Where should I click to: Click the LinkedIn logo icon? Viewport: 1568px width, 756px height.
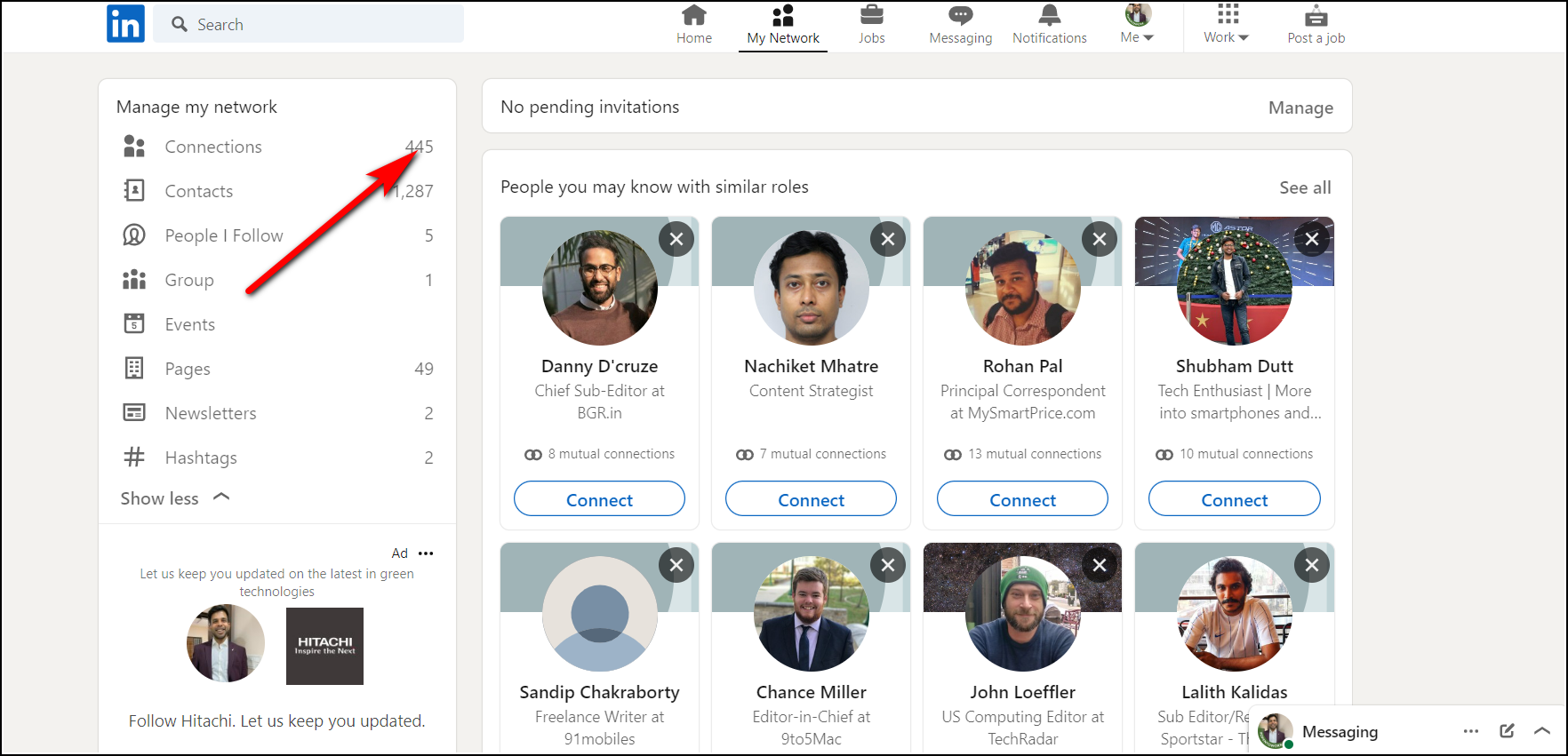coord(125,24)
